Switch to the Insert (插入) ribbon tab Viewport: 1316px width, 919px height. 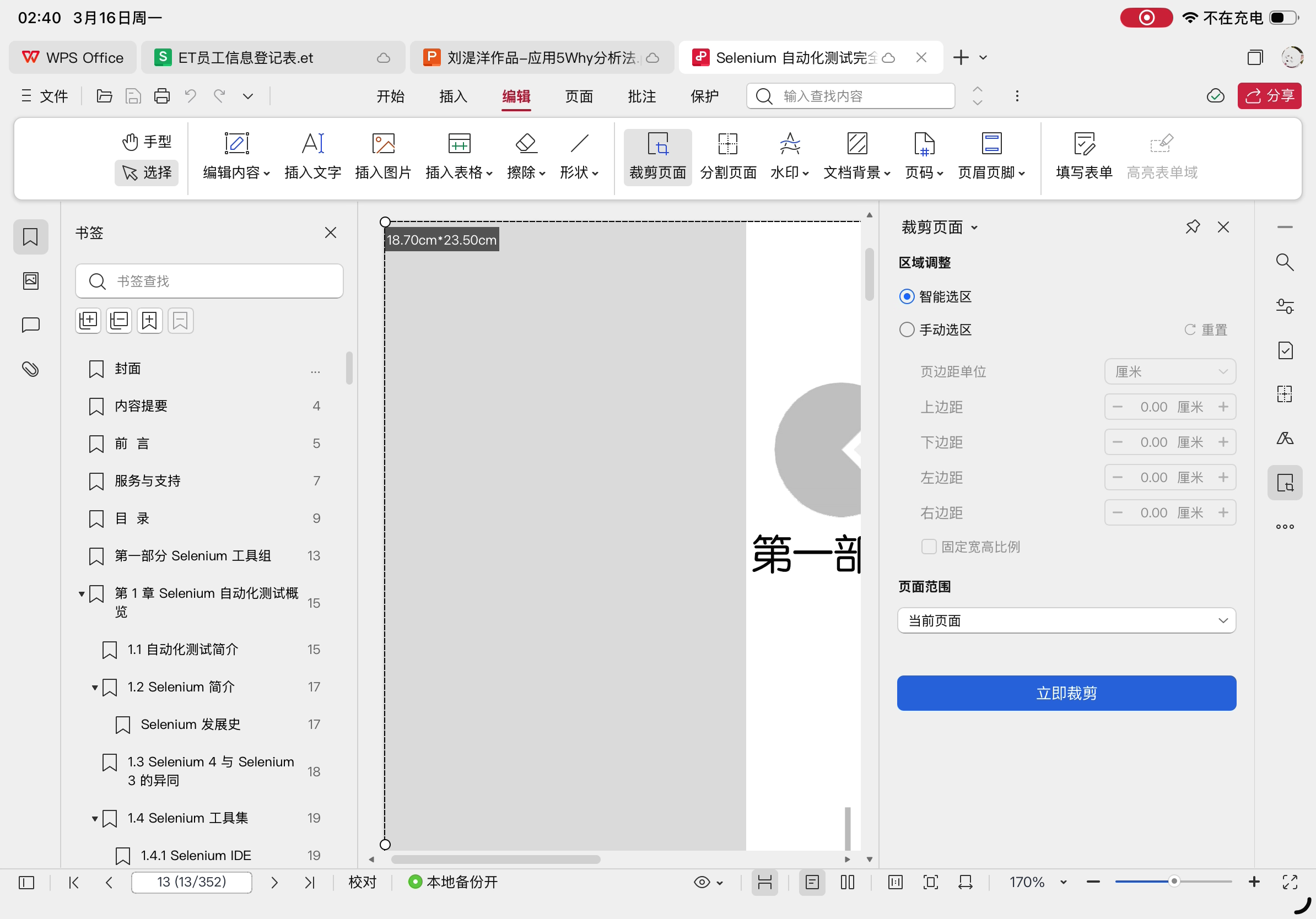(x=453, y=96)
